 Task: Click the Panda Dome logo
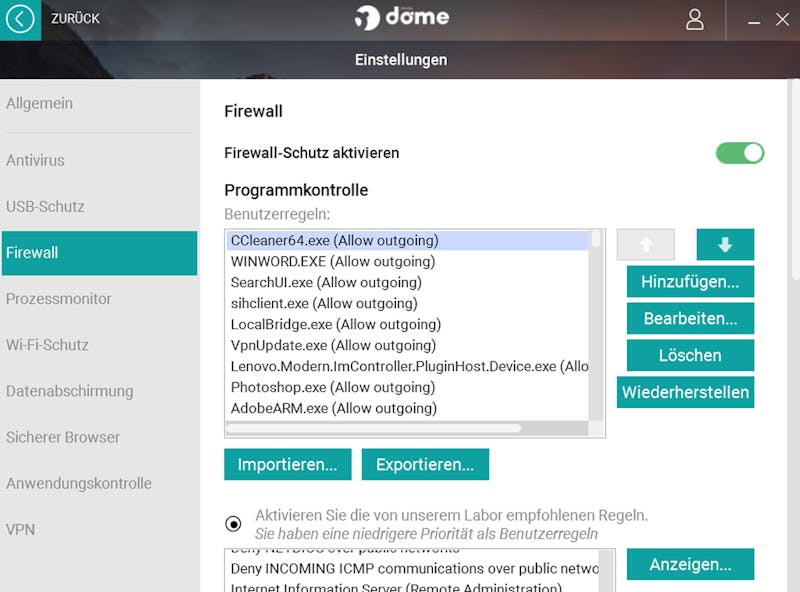point(402,17)
